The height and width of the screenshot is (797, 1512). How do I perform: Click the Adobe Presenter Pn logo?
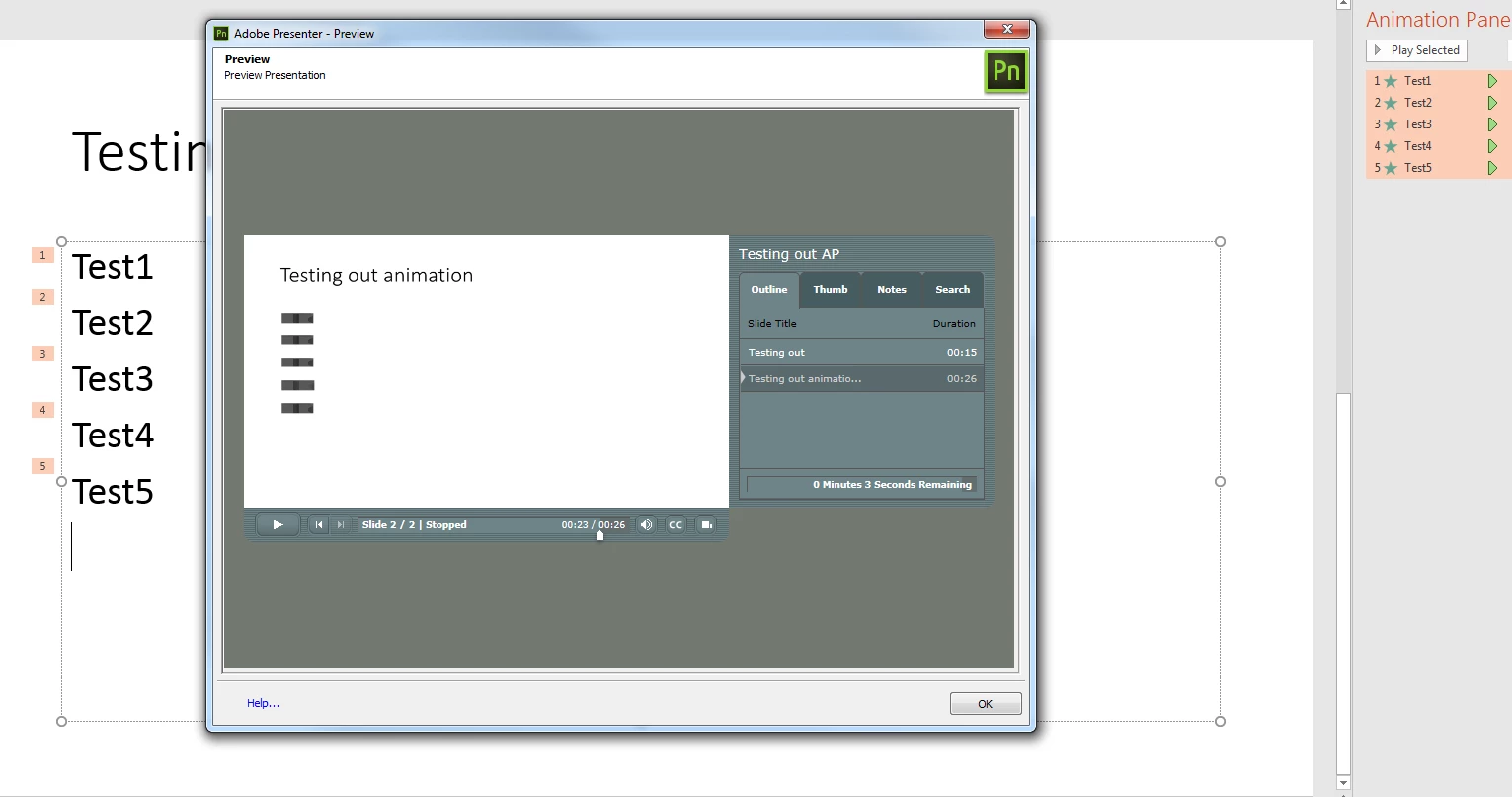pos(1006,72)
